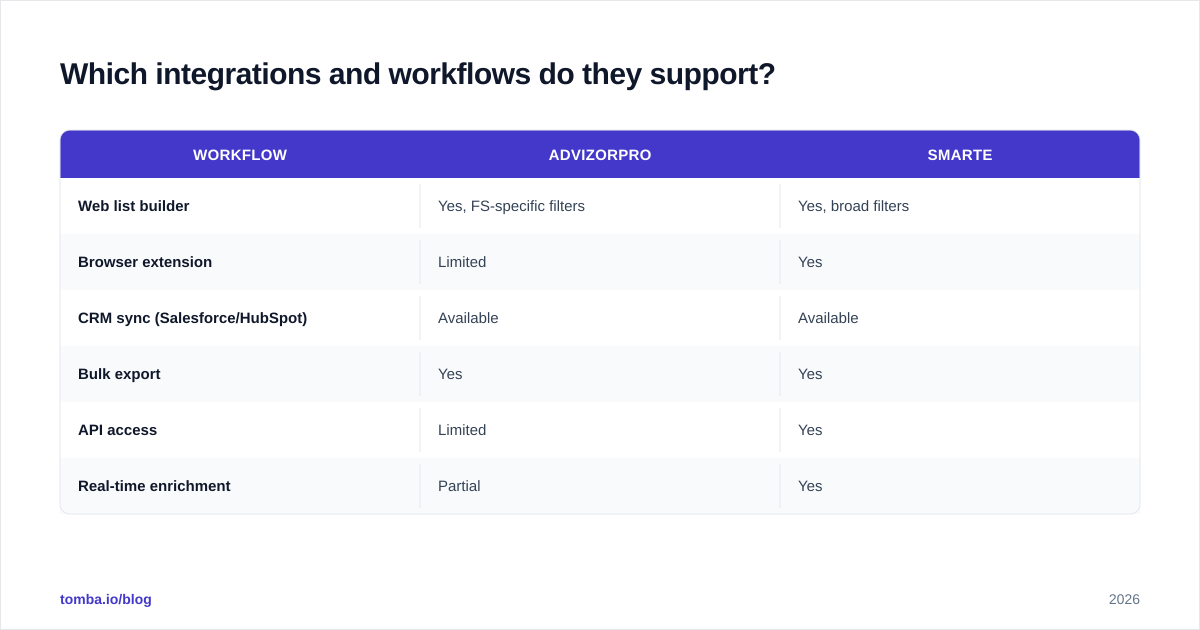Select AdvizorPro's 'Available' cell for CRM sync
The width and height of the screenshot is (1200, 630).
(x=600, y=318)
